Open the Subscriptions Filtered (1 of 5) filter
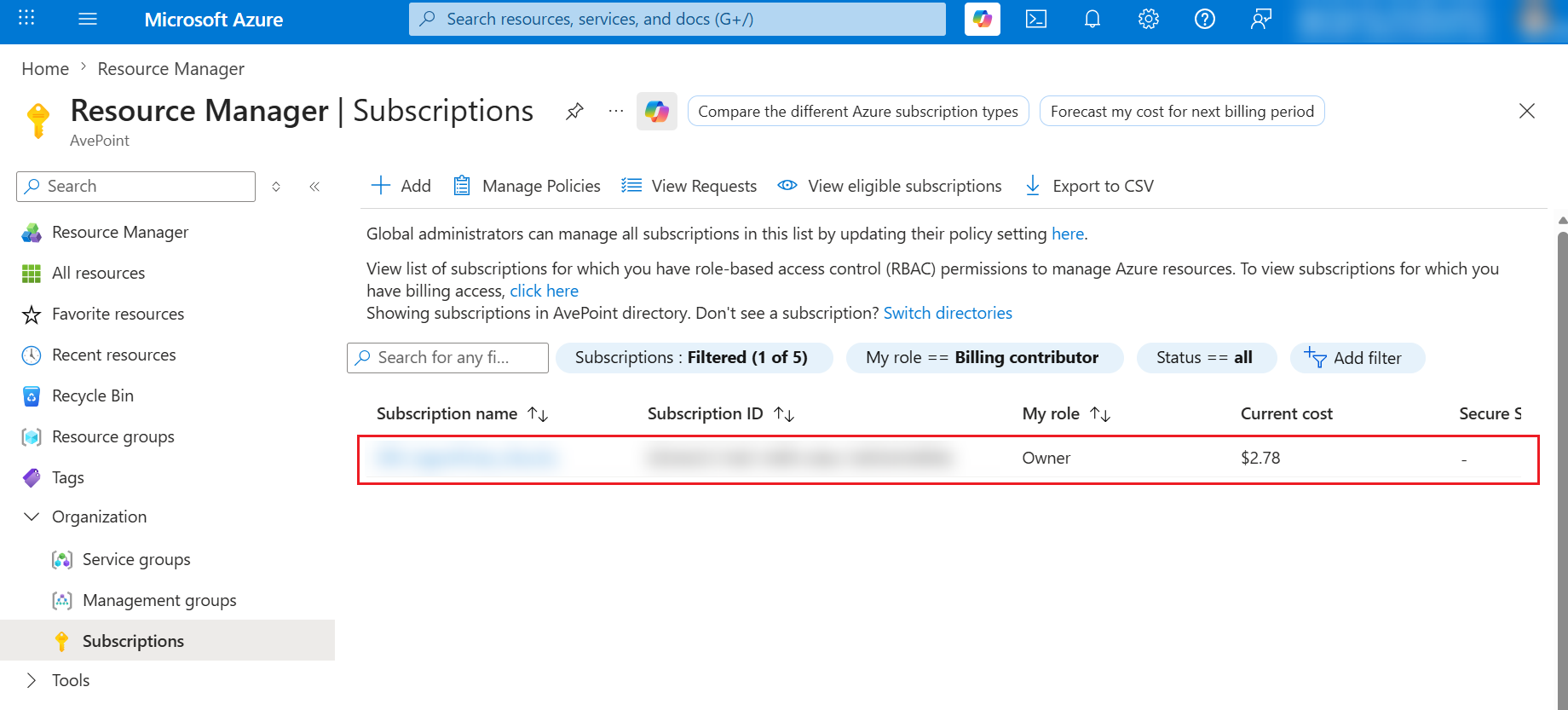 click(x=694, y=358)
